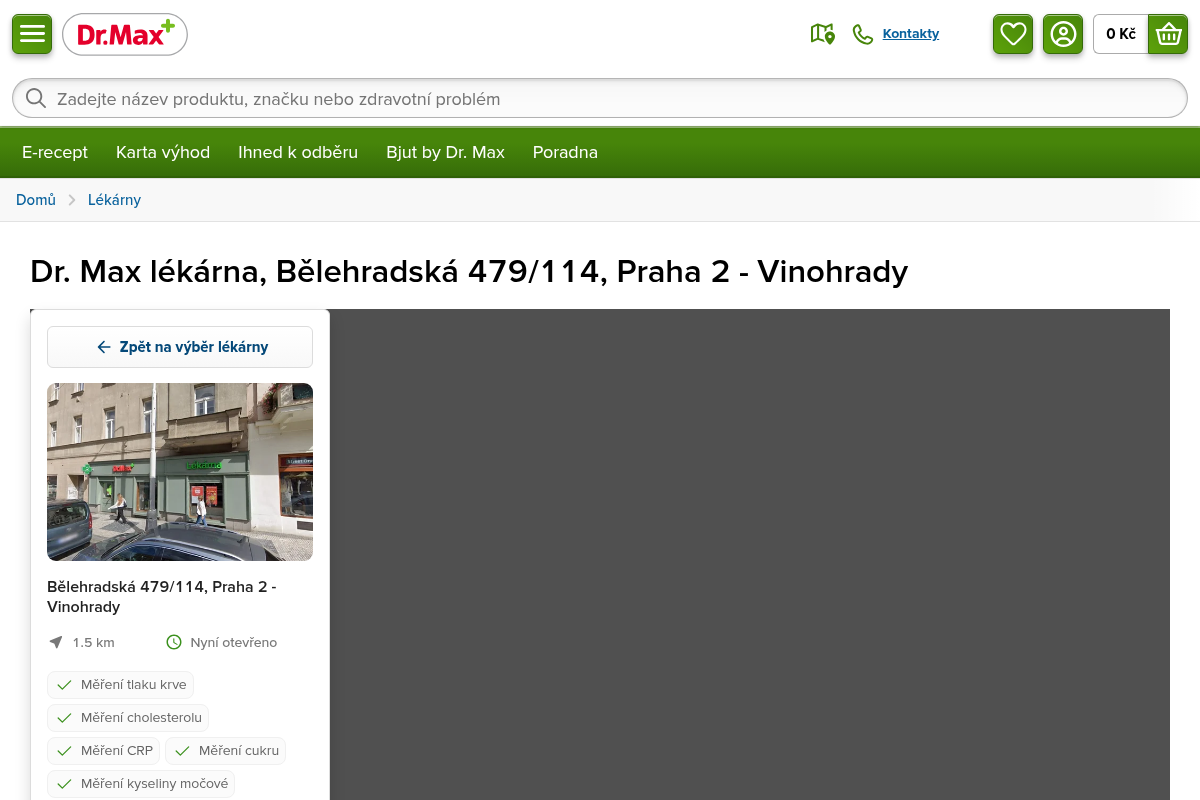The height and width of the screenshot is (800, 1200).
Task: Click the 0 Kč cart total
Action: click(1121, 34)
